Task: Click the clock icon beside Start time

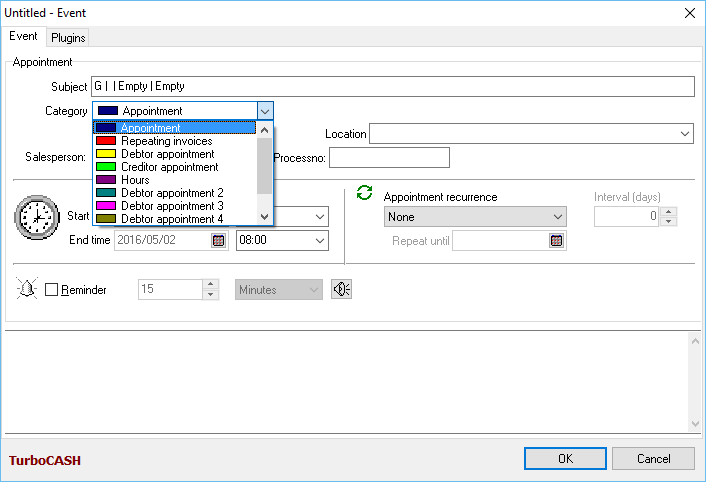Action: (x=37, y=217)
